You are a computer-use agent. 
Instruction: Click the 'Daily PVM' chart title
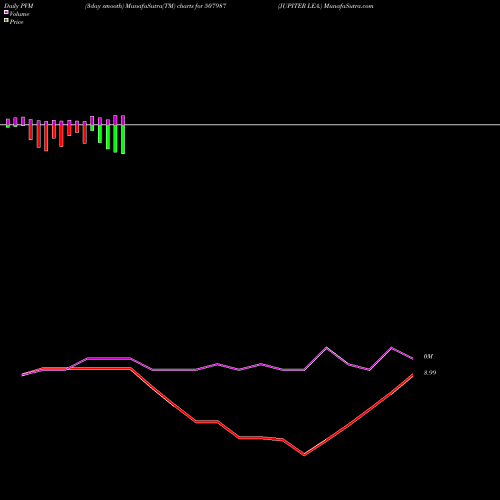click(19, 6)
